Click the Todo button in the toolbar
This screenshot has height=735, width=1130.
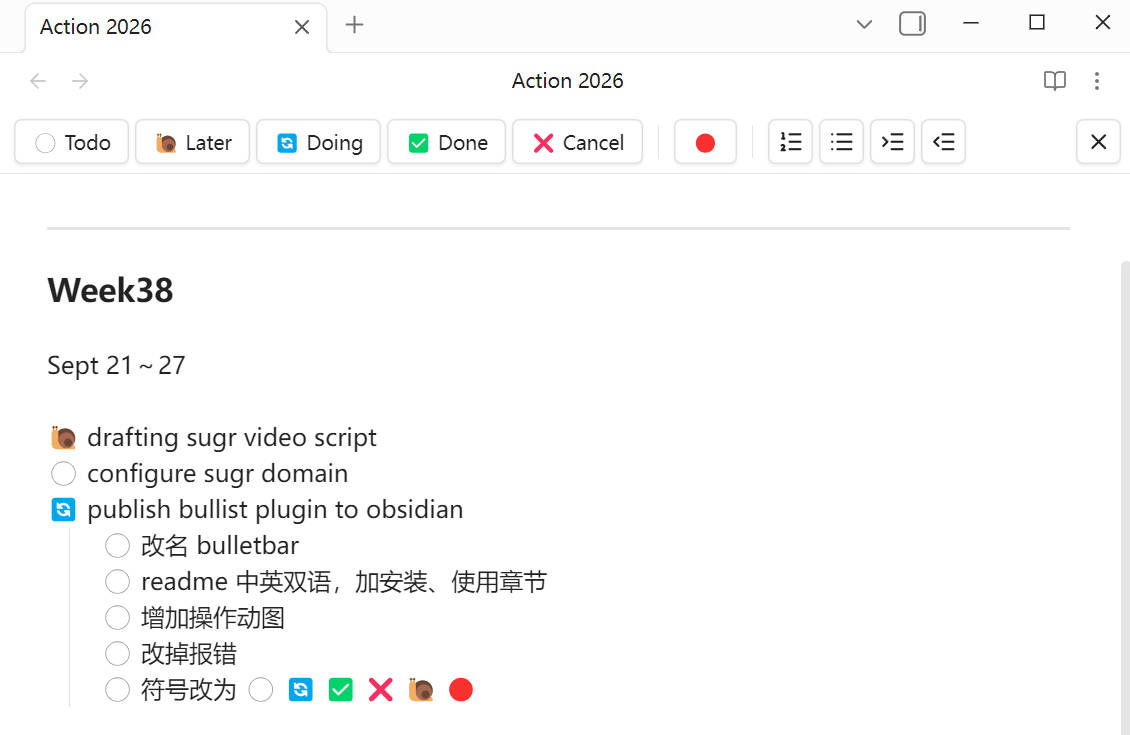(71, 142)
